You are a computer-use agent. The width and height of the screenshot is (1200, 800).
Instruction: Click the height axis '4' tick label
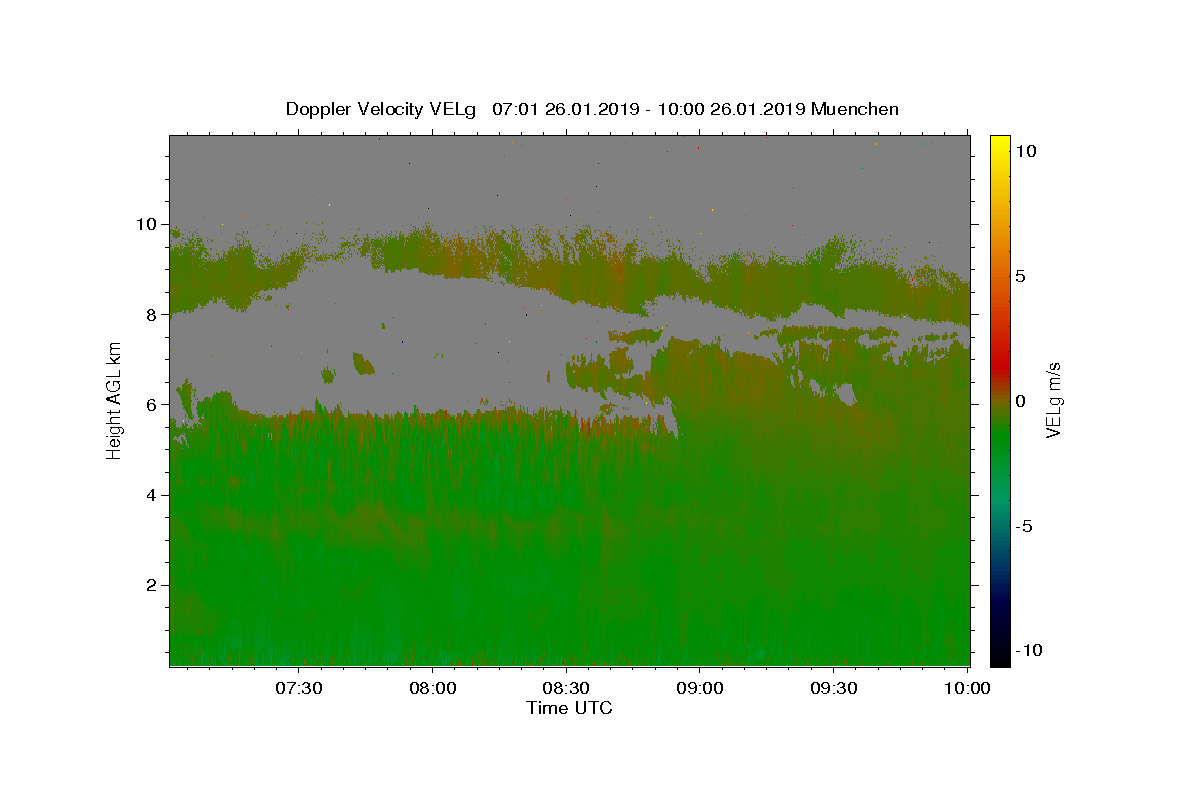point(153,495)
